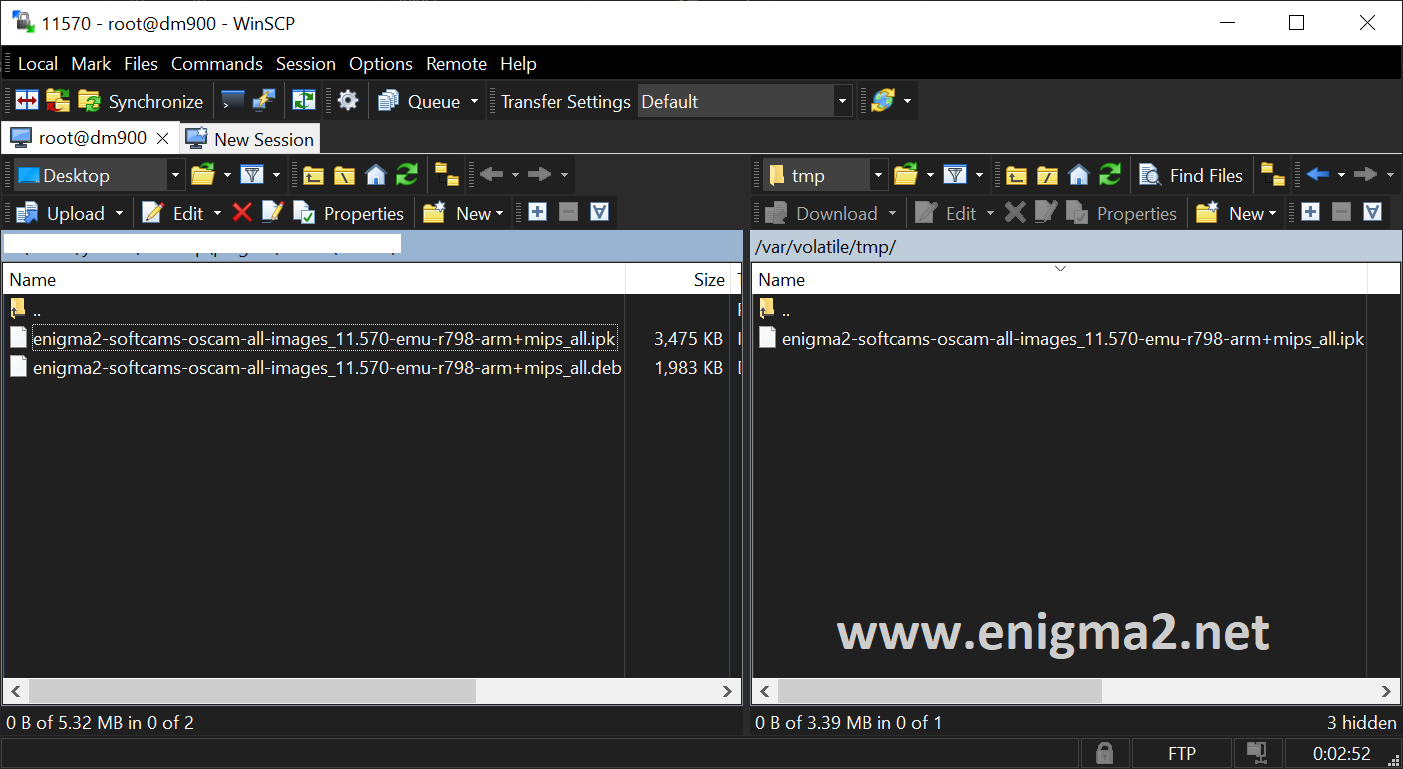Go to local root directory icon
This screenshot has height=769, width=1403.
(344, 175)
